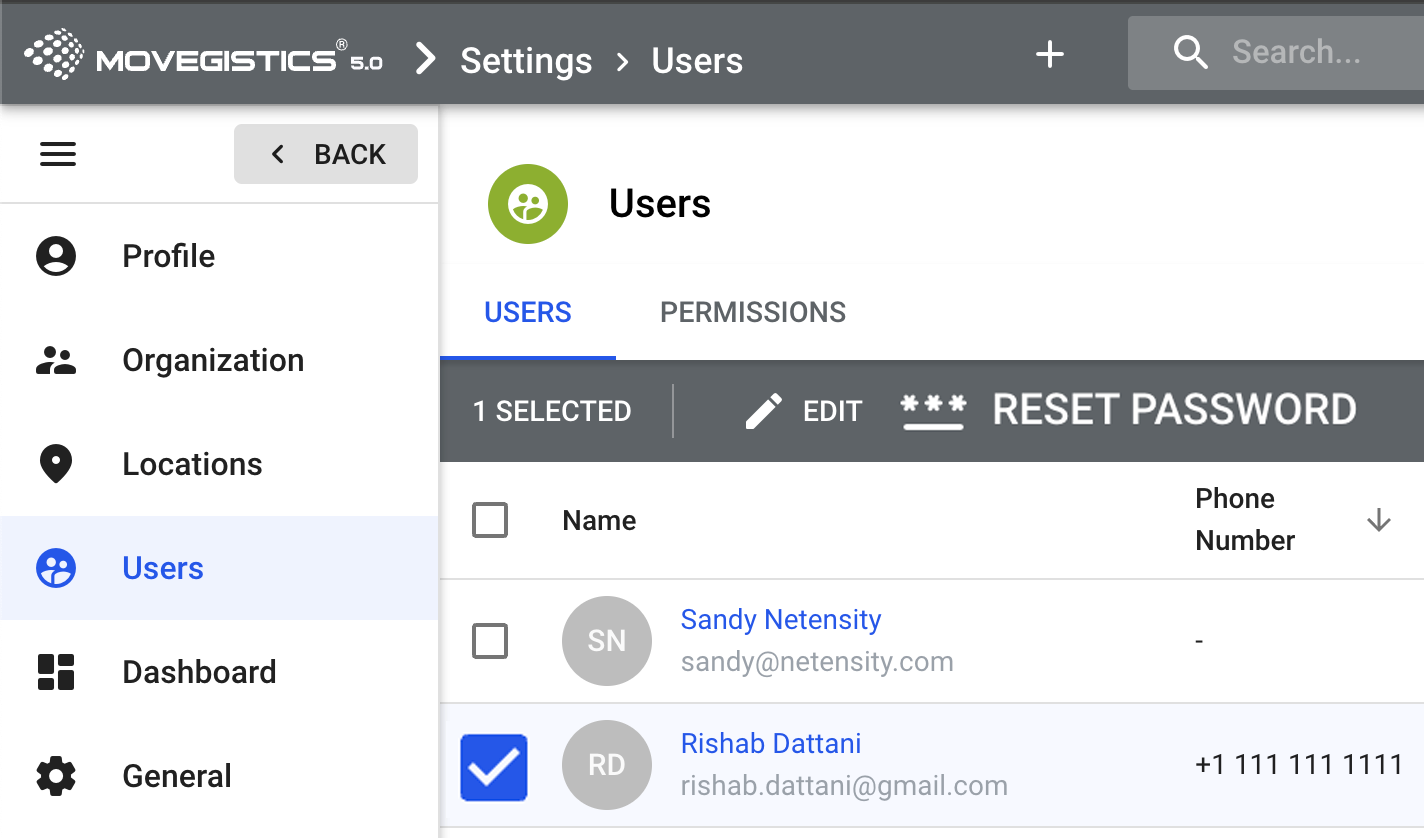Click the Profile person icon in sidebar

tap(56, 256)
